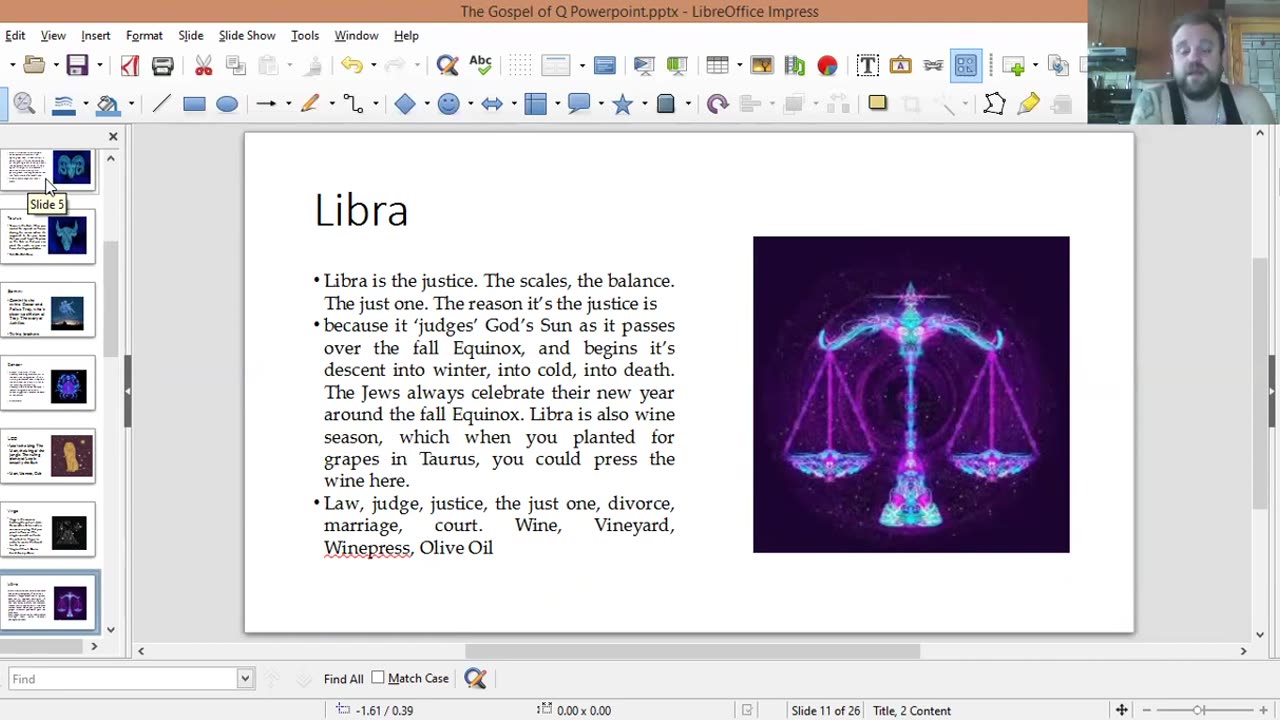
Task: Insert a table
Action: pyautogui.click(x=717, y=66)
